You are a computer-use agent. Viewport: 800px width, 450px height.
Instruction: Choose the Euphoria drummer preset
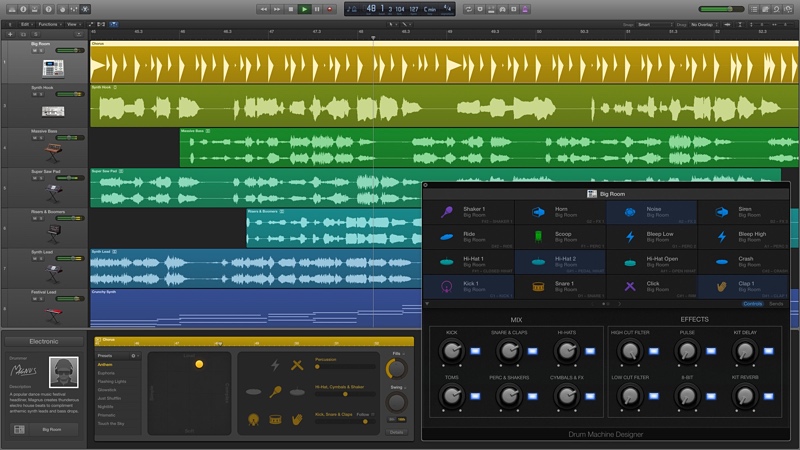pos(106,373)
